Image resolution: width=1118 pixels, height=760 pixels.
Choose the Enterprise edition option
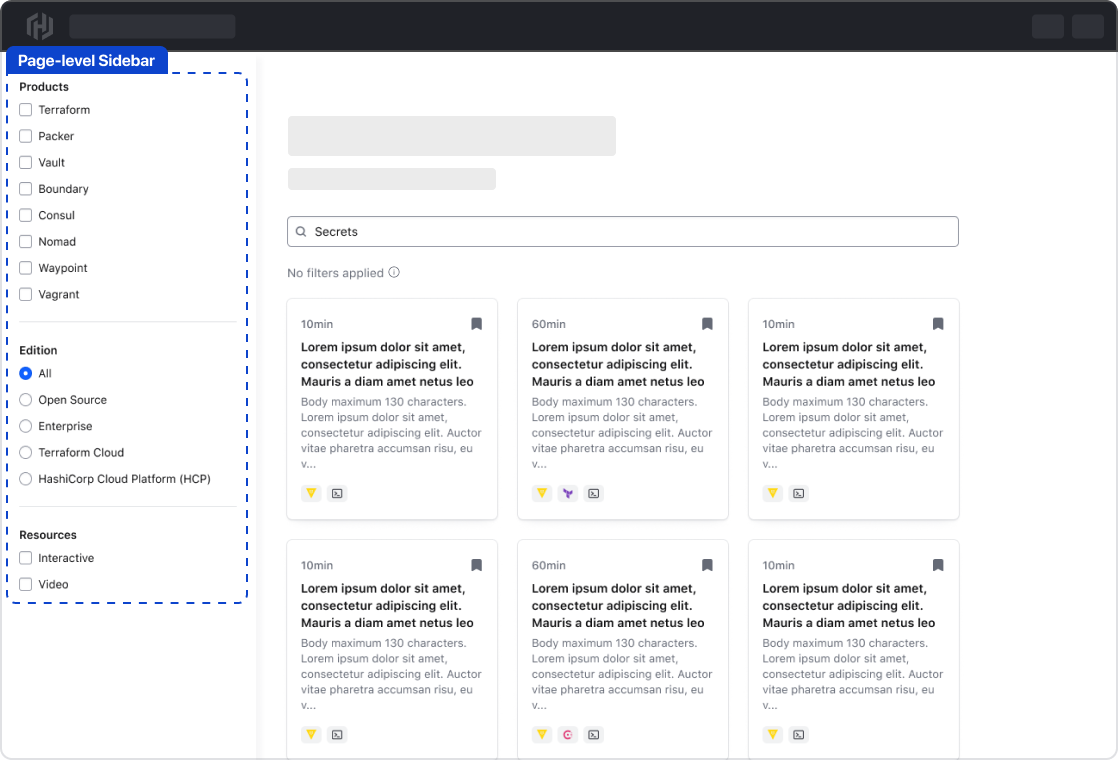point(26,426)
